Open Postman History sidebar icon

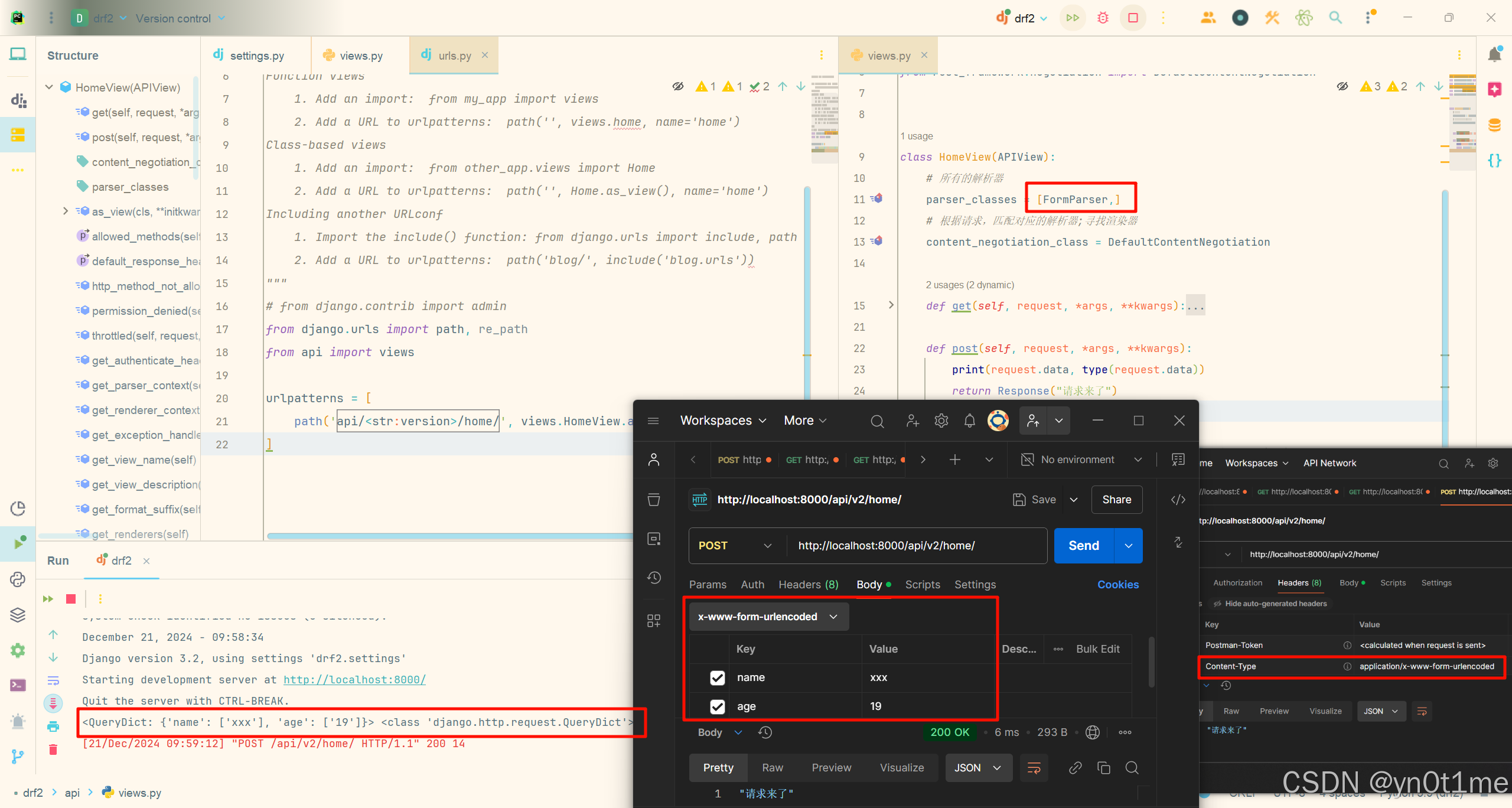point(654,578)
